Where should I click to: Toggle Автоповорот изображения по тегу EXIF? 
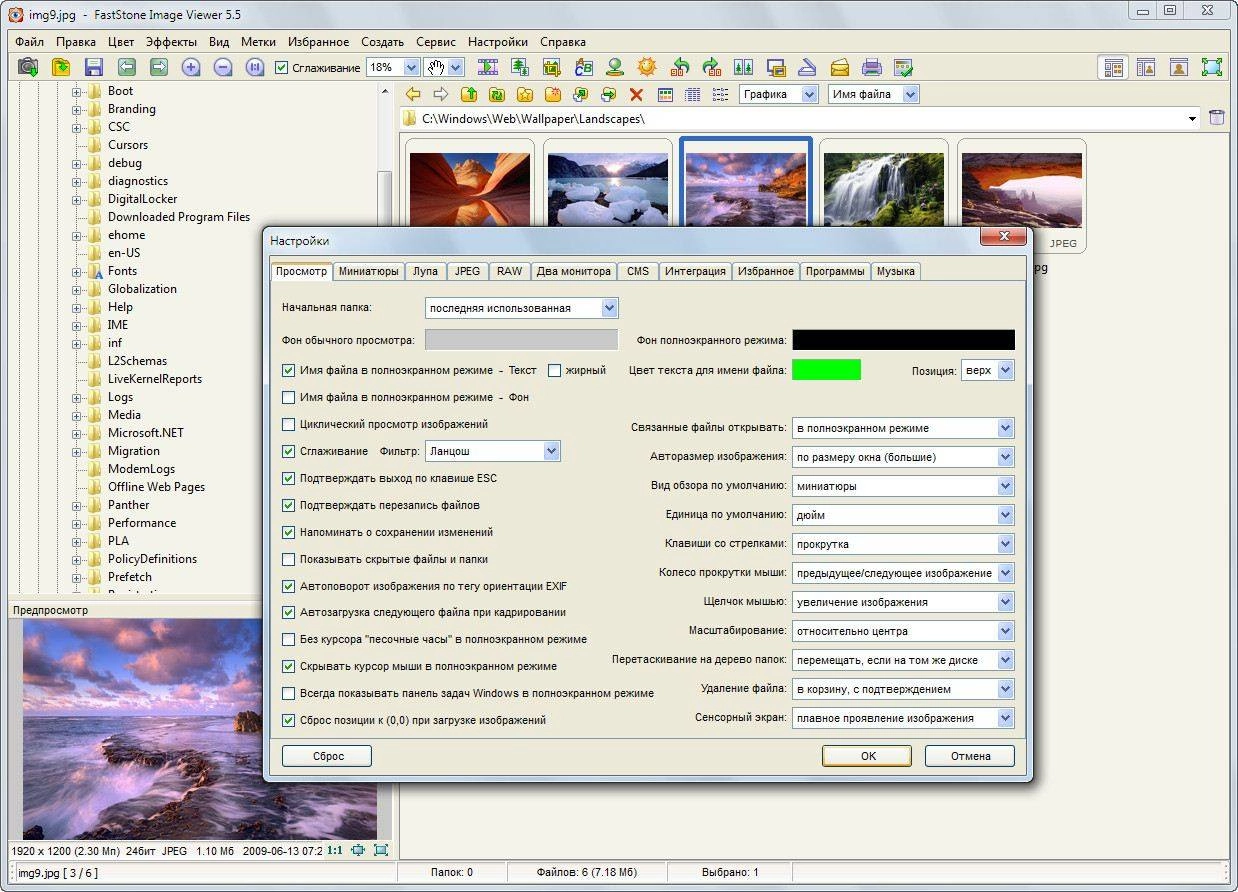tap(289, 586)
